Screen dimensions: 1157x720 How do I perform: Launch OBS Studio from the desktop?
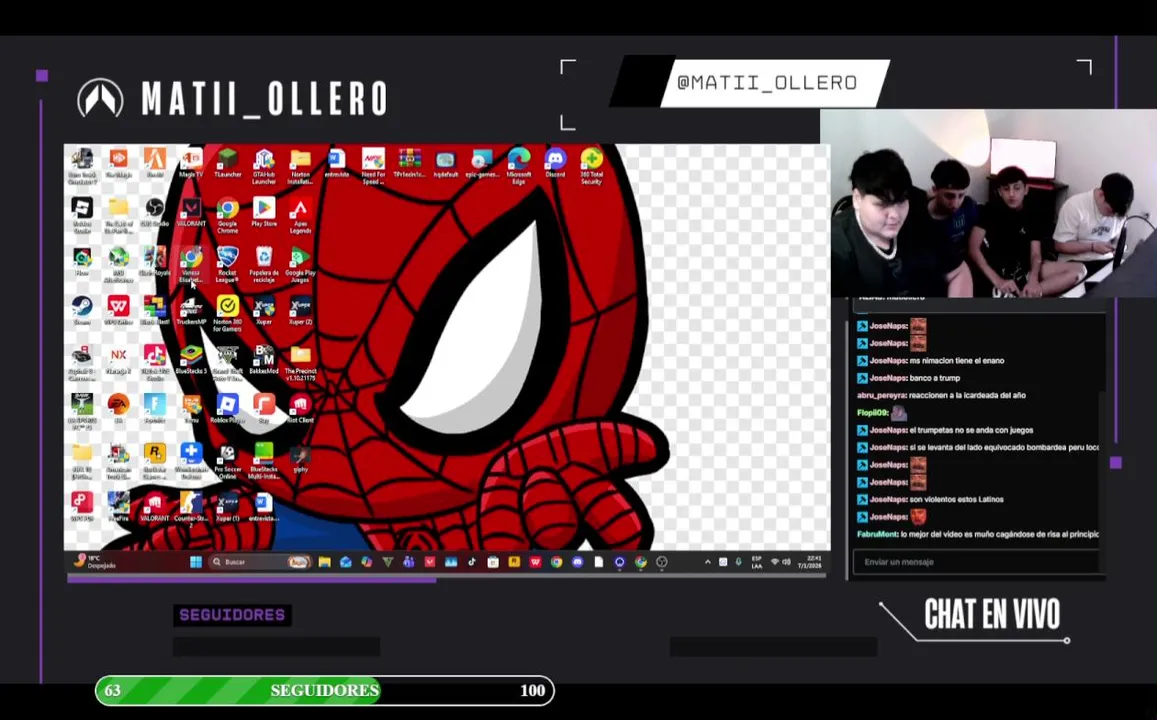[155, 212]
